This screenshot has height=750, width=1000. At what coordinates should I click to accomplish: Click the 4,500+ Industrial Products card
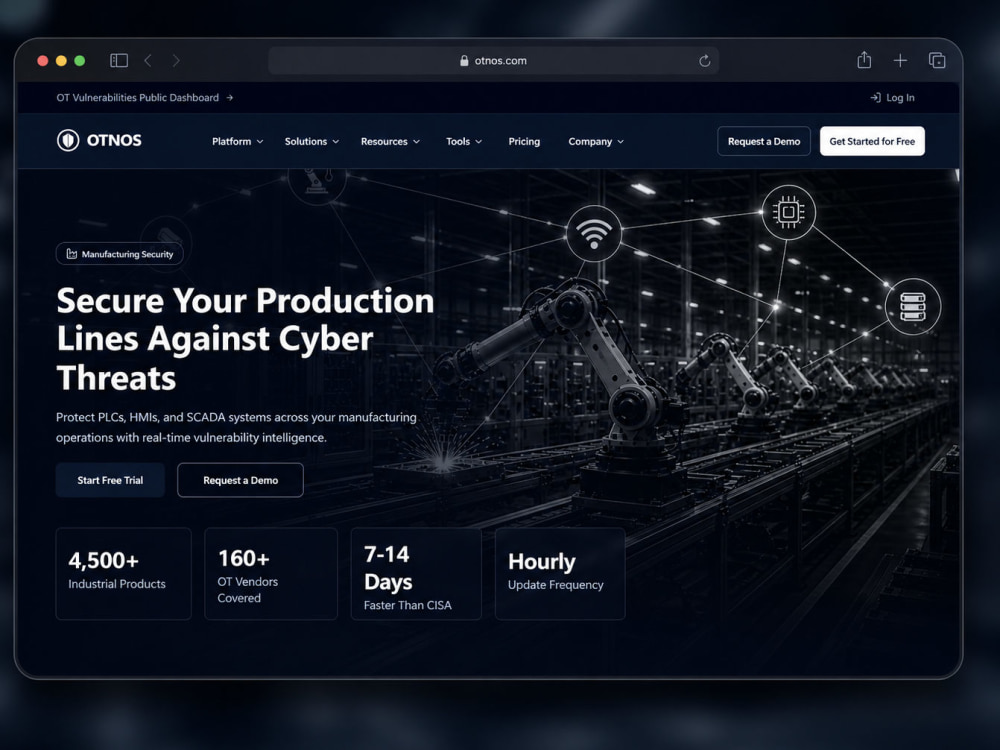(124, 573)
